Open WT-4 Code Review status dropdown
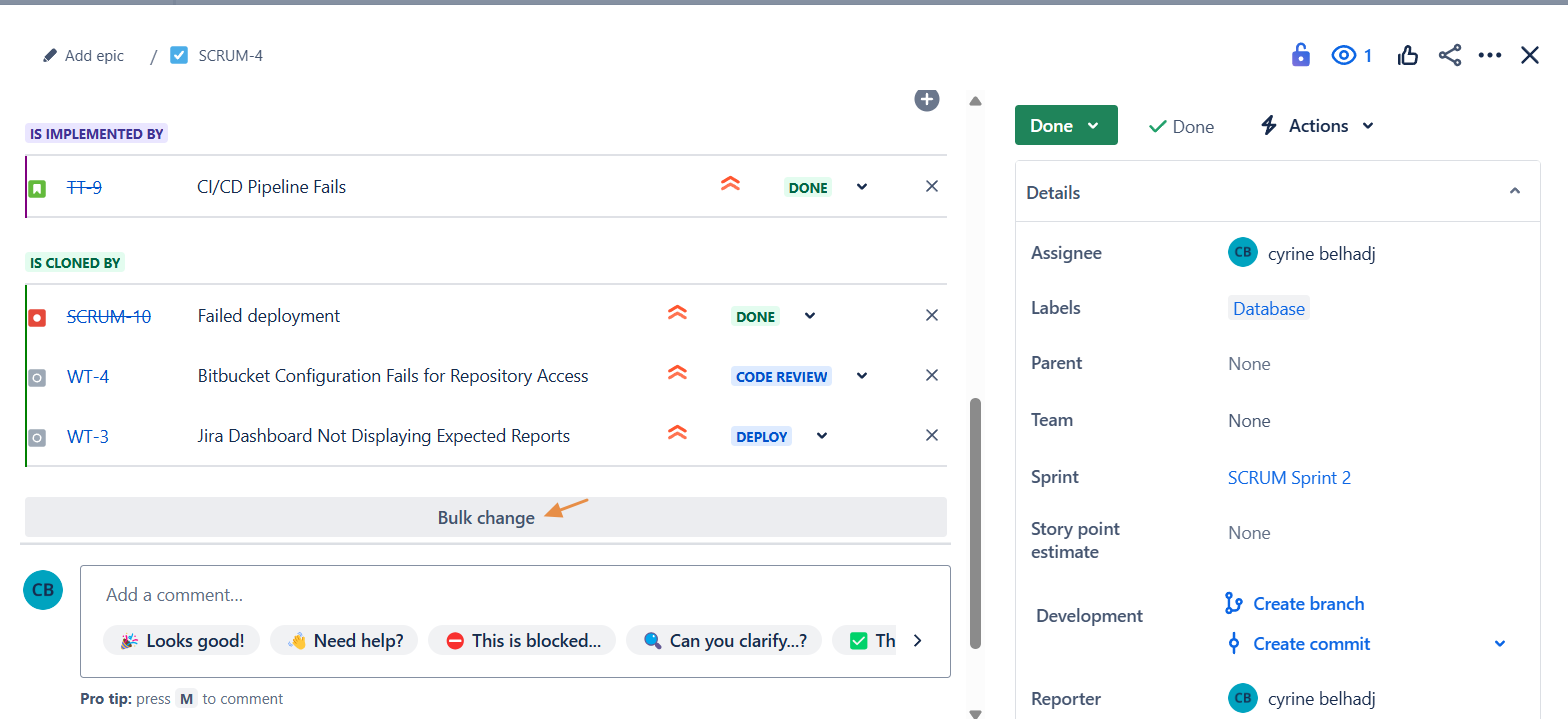Screen dimensions: 1568x719 [x=862, y=376]
